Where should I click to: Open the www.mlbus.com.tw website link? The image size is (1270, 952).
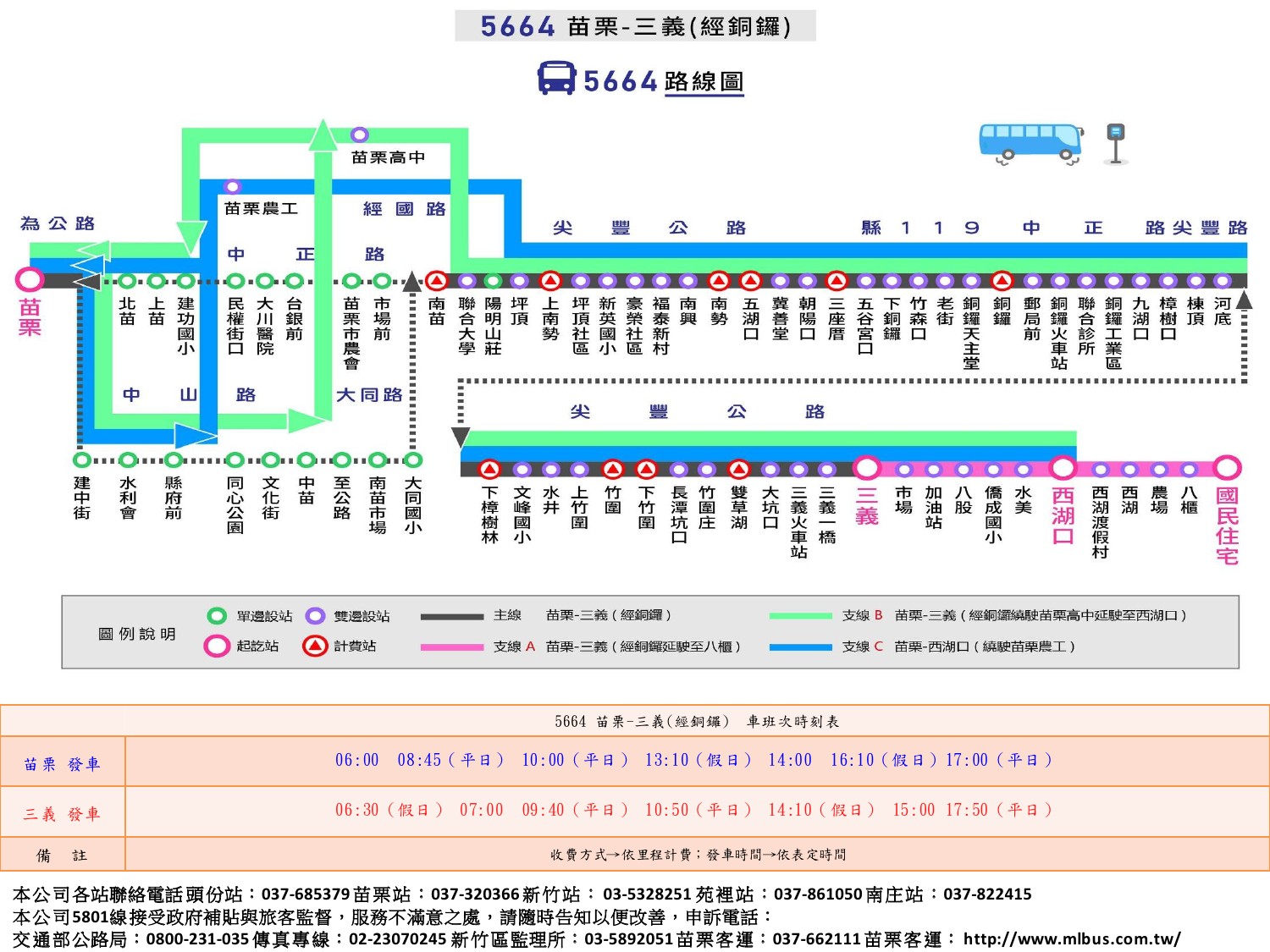[1071, 938]
